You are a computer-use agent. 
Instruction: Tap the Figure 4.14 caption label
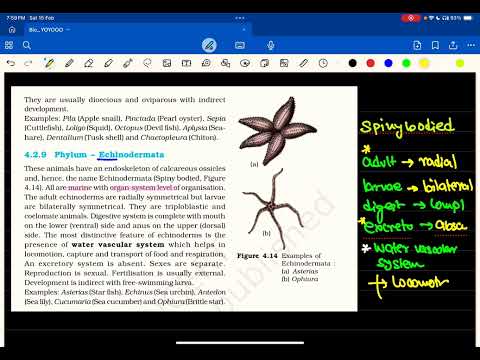coord(257,256)
